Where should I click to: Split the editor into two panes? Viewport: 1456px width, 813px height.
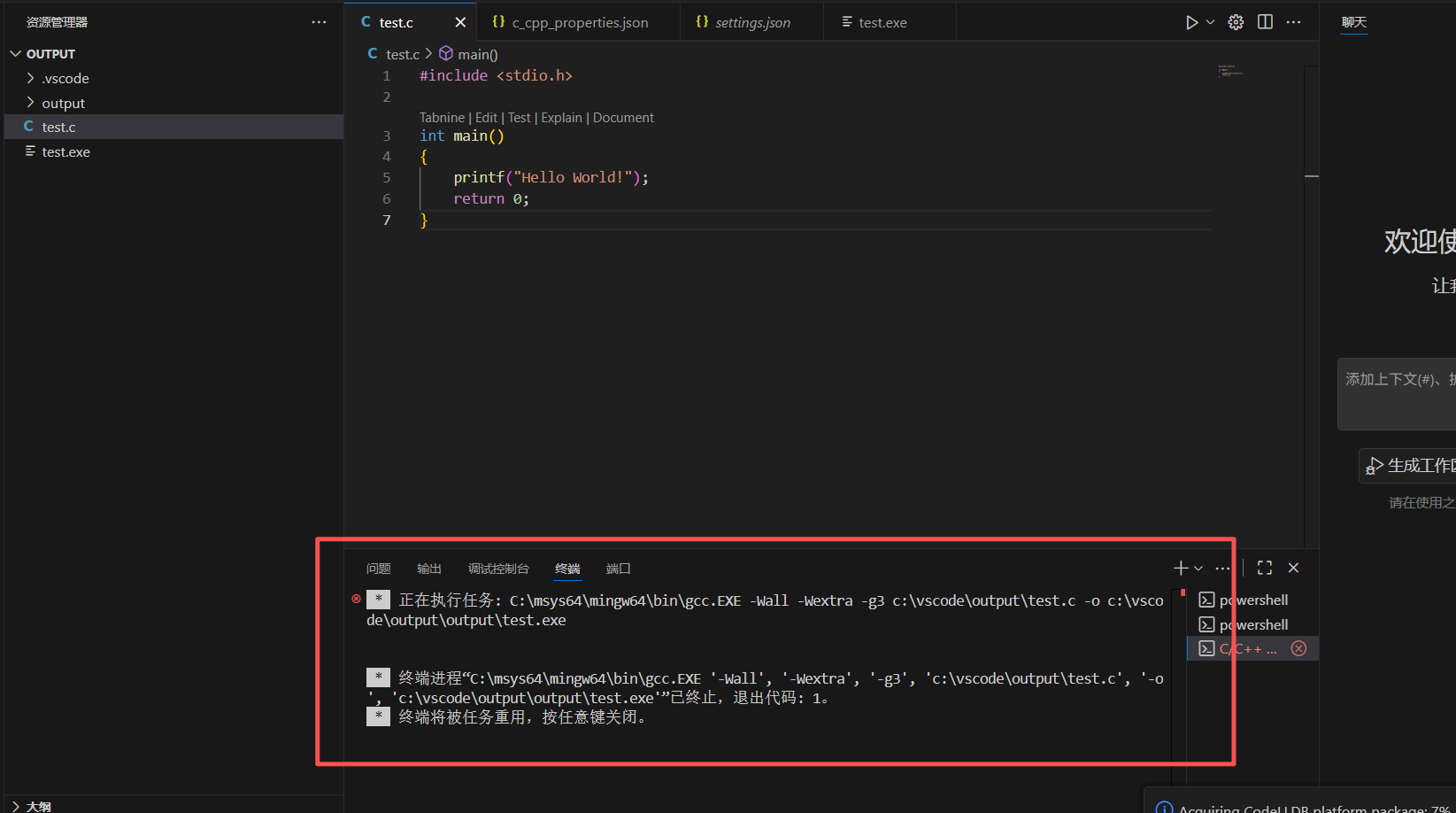tap(1264, 22)
